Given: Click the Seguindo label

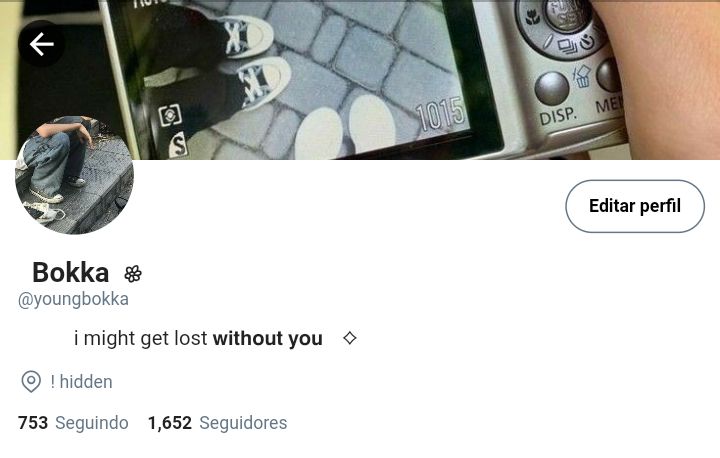Looking at the screenshot, I should [x=92, y=423].
